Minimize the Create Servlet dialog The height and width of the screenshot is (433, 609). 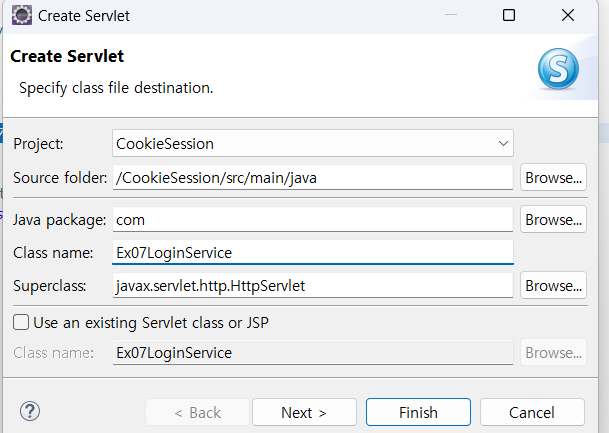pyautogui.click(x=451, y=16)
